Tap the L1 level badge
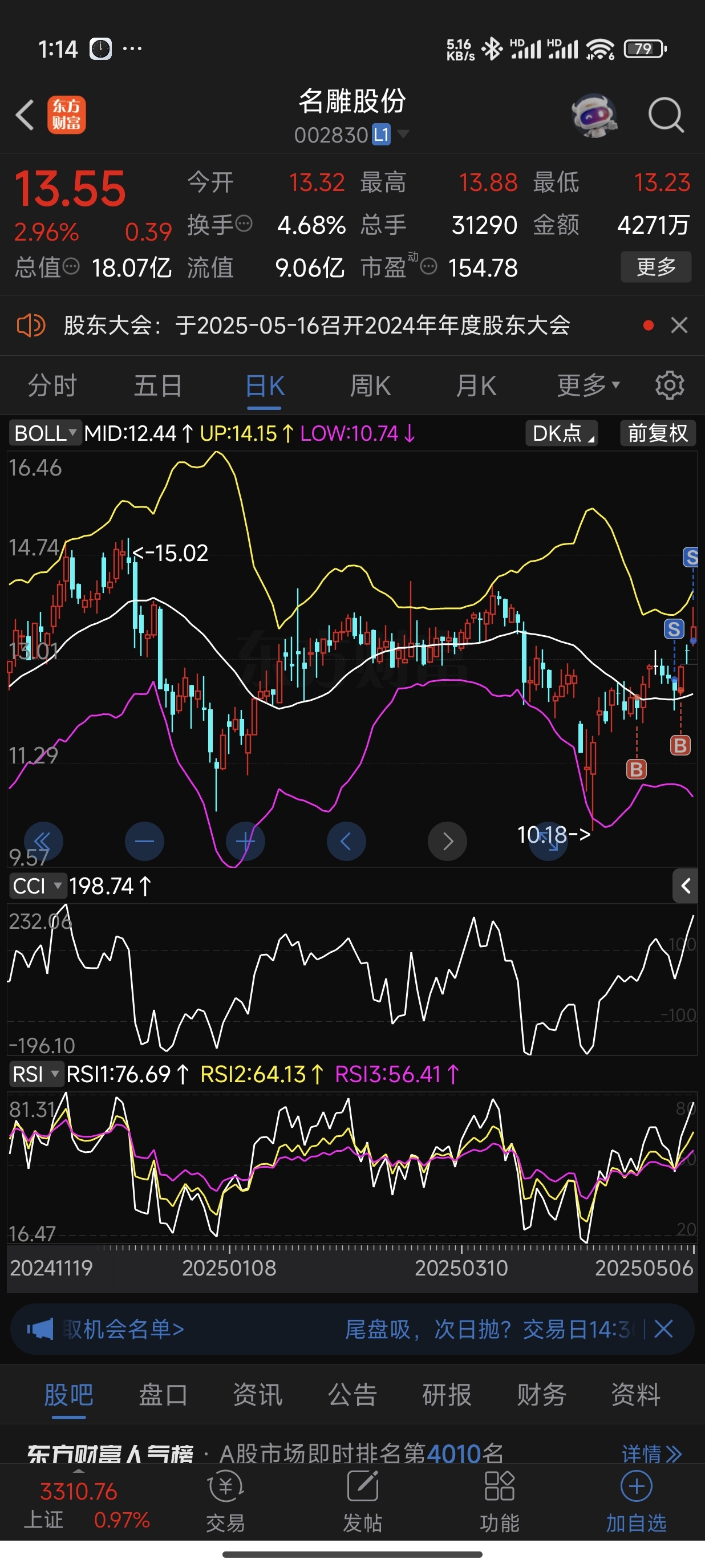Image resolution: width=705 pixels, height=1568 pixels. tap(381, 134)
